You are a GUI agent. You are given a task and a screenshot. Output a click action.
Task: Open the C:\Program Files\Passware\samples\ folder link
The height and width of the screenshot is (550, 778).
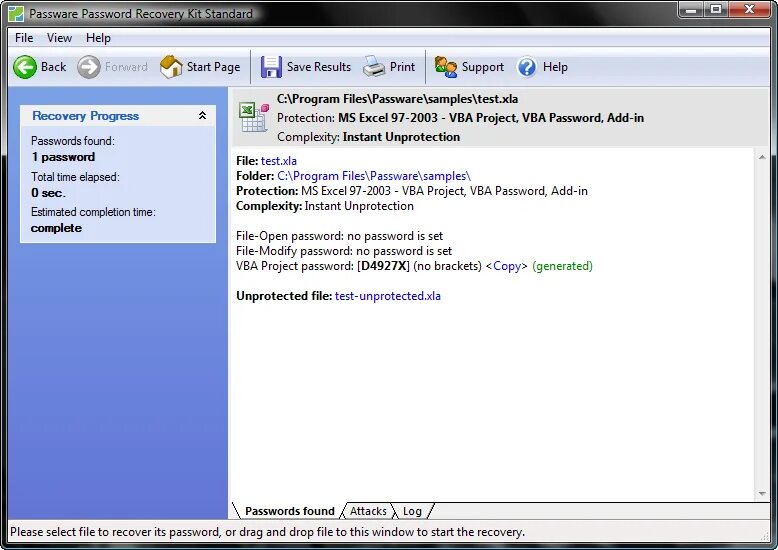[374, 176]
